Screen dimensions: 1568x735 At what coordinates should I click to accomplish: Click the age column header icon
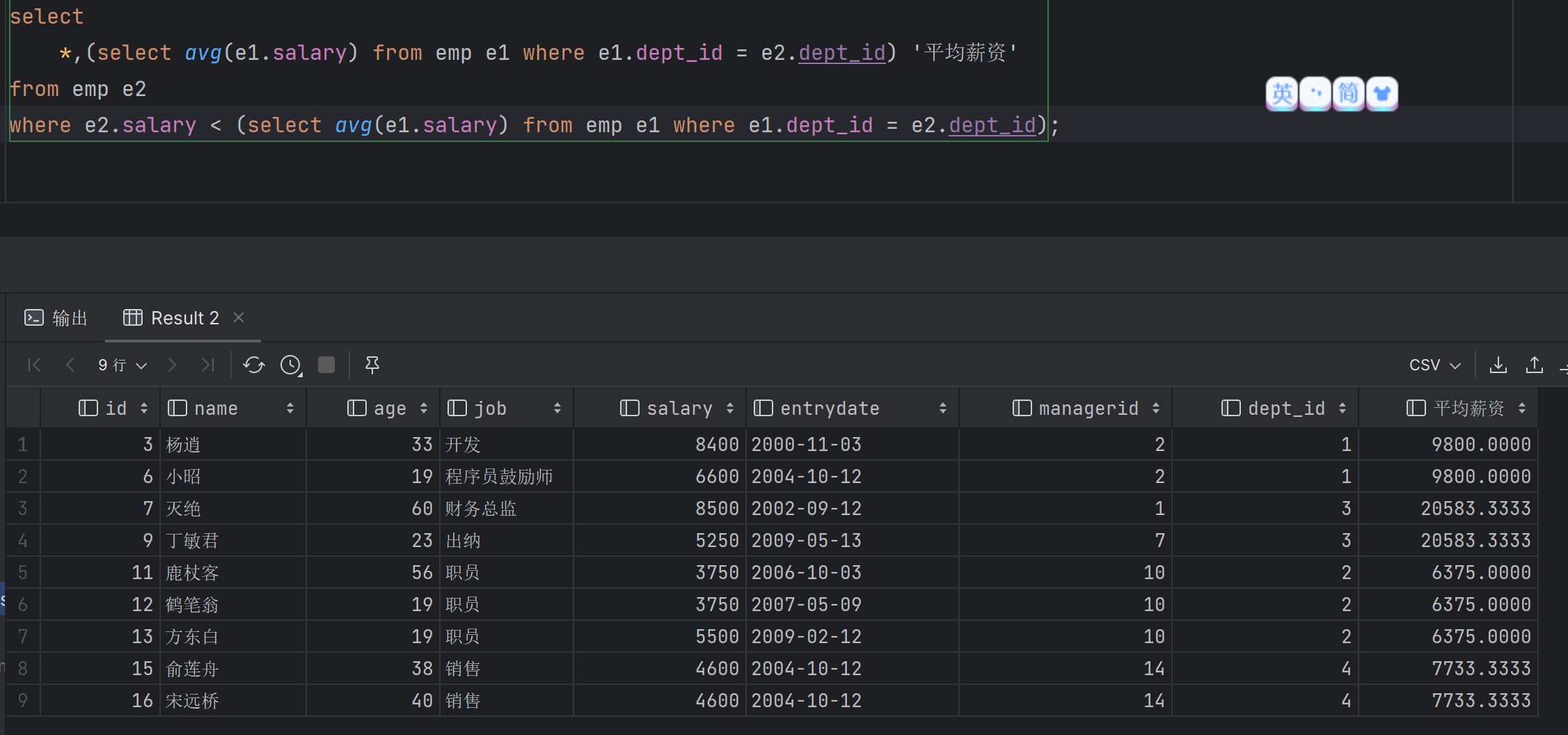pos(357,408)
